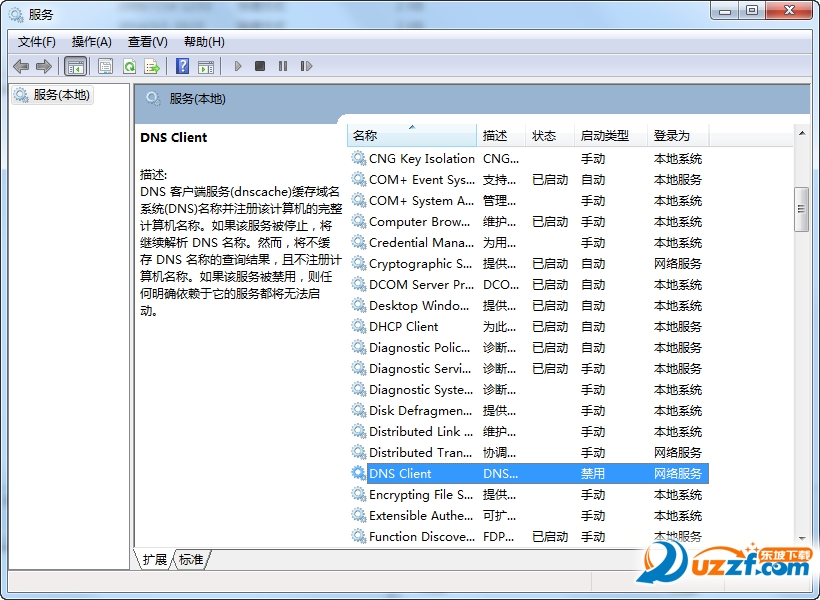Open the 查看(V) menu
Viewport: 820px width, 600px height.
[x=147, y=41]
